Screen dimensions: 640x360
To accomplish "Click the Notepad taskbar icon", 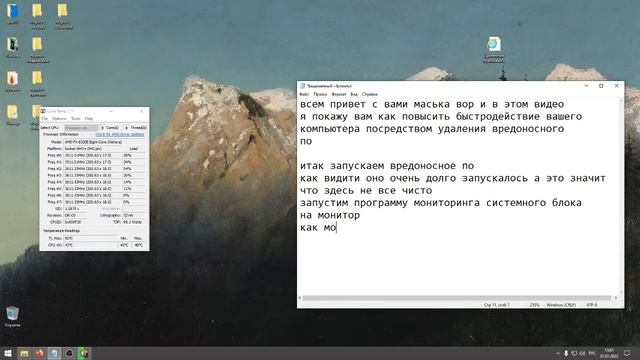I will point(54,353).
